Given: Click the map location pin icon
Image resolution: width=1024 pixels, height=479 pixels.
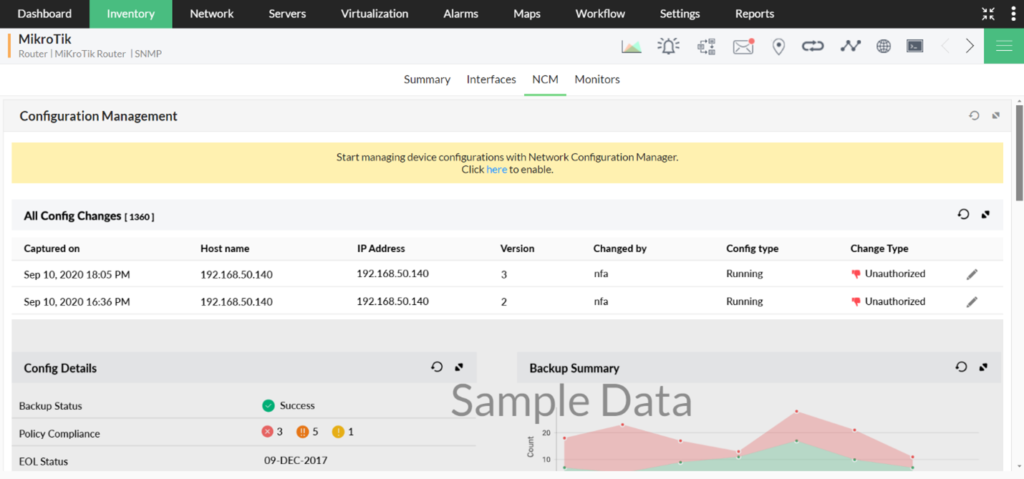Looking at the screenshot, I should click(779, 46).
